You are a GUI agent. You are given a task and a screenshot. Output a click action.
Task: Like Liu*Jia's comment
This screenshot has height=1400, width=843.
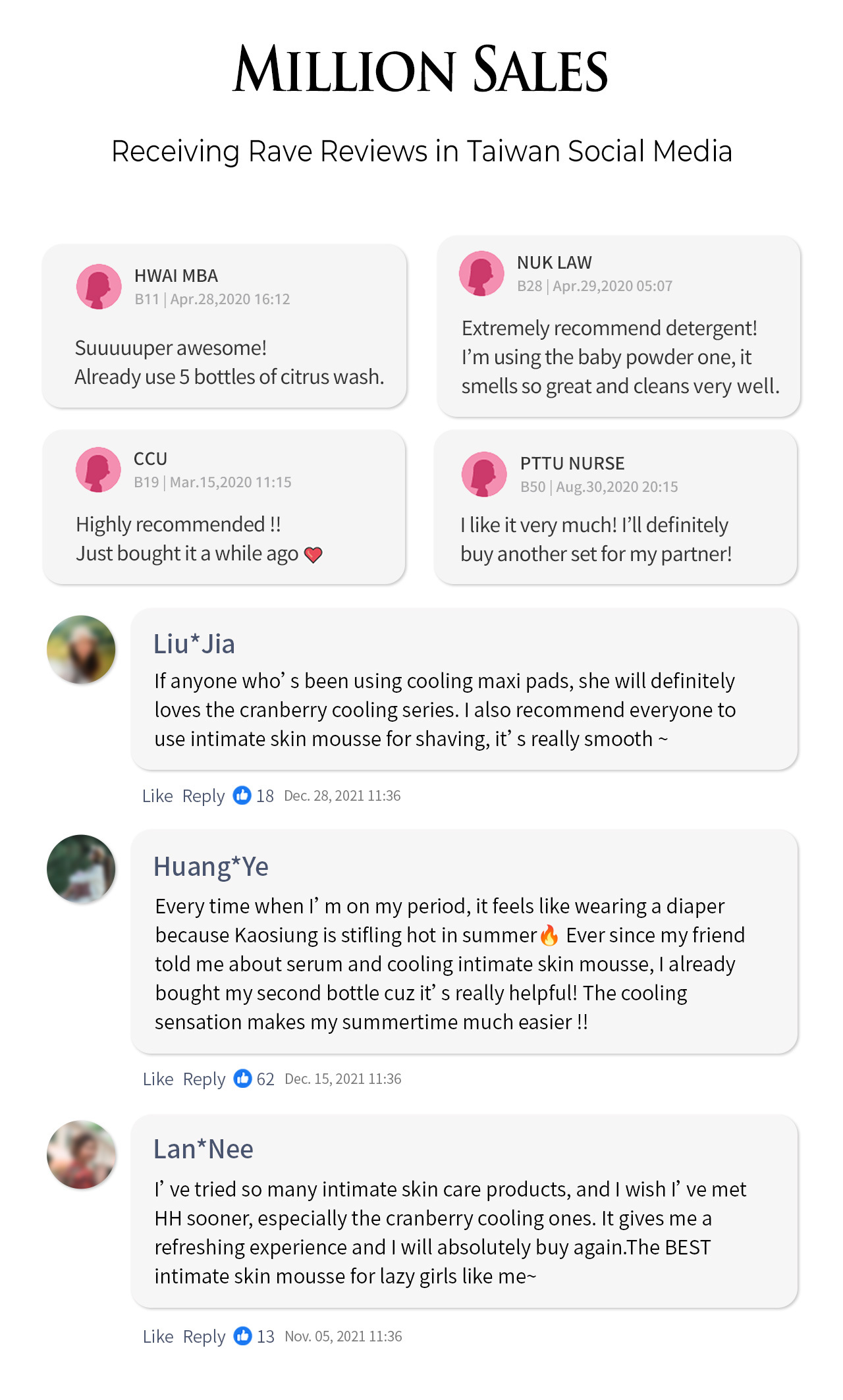[157, 796]
